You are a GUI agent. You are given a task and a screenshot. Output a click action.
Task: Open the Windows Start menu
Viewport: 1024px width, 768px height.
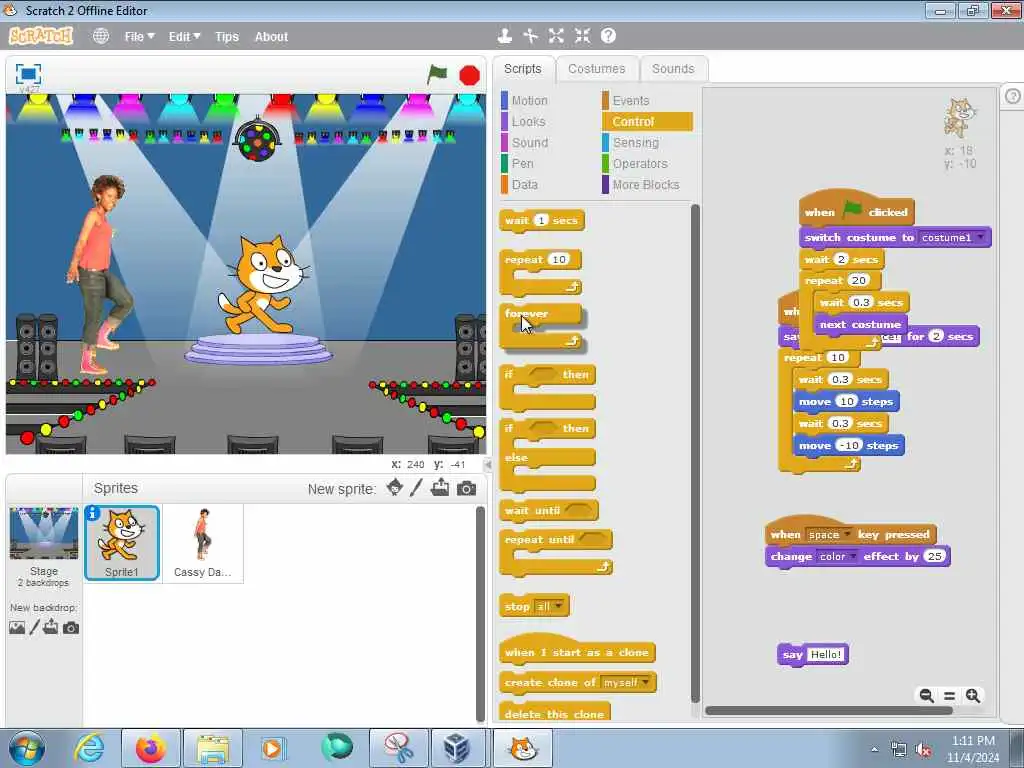tap(27, 748)
